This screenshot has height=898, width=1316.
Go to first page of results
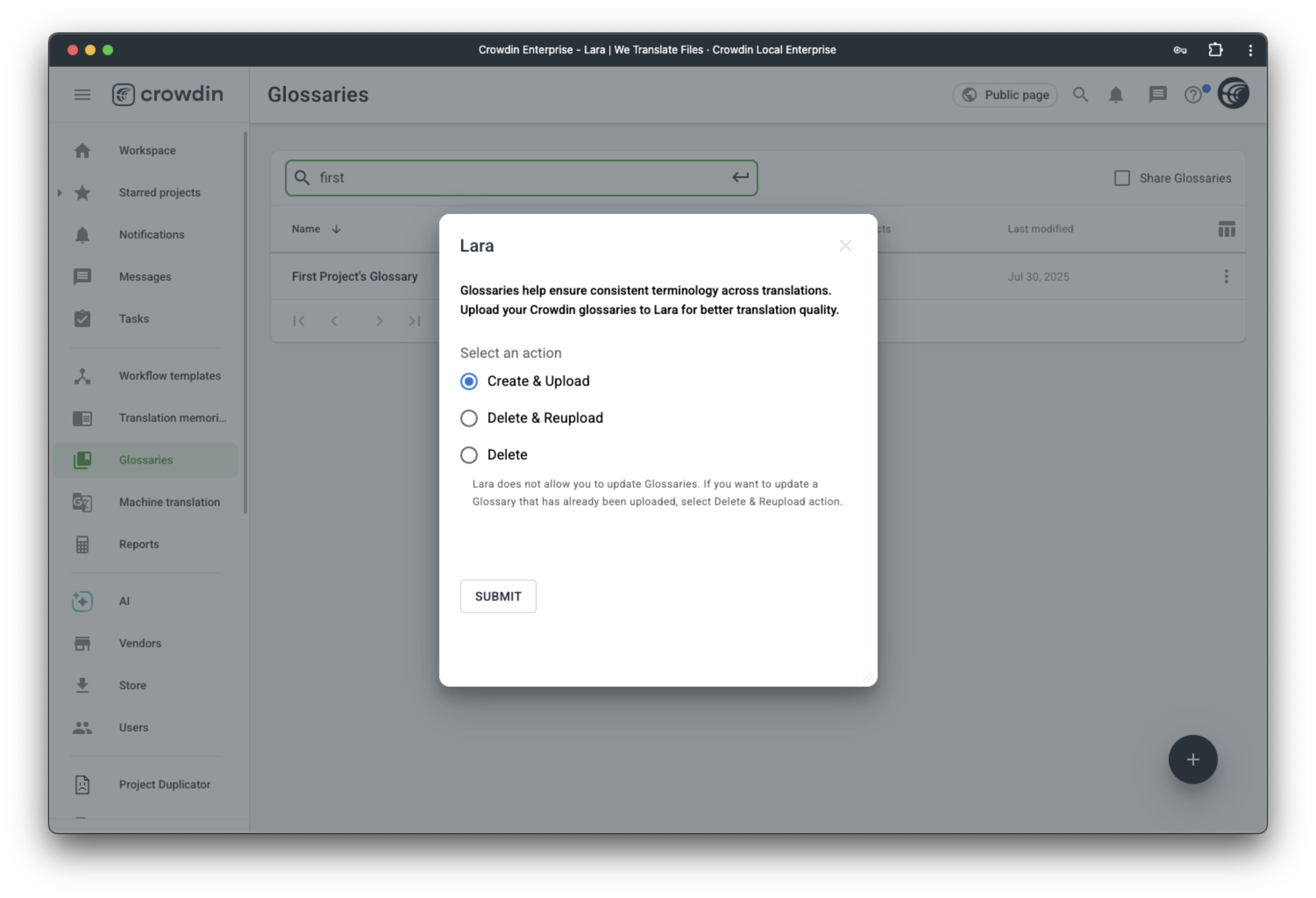[299, 321]
